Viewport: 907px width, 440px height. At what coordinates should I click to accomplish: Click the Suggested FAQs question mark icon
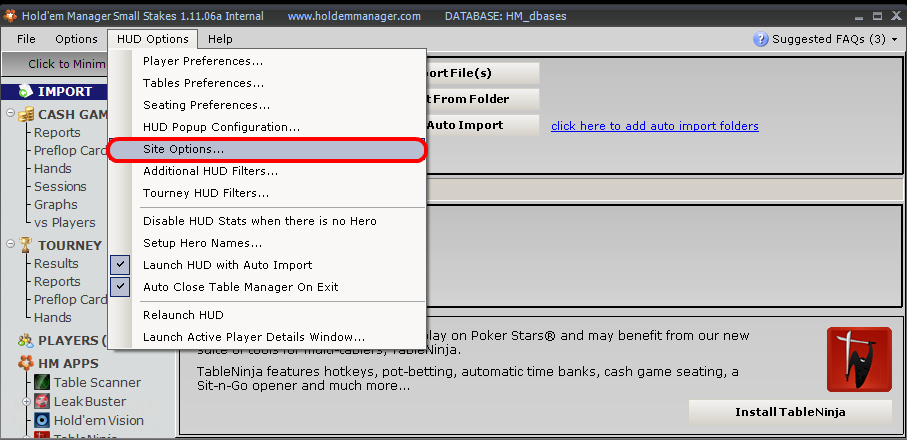click(x=760, y=39)
